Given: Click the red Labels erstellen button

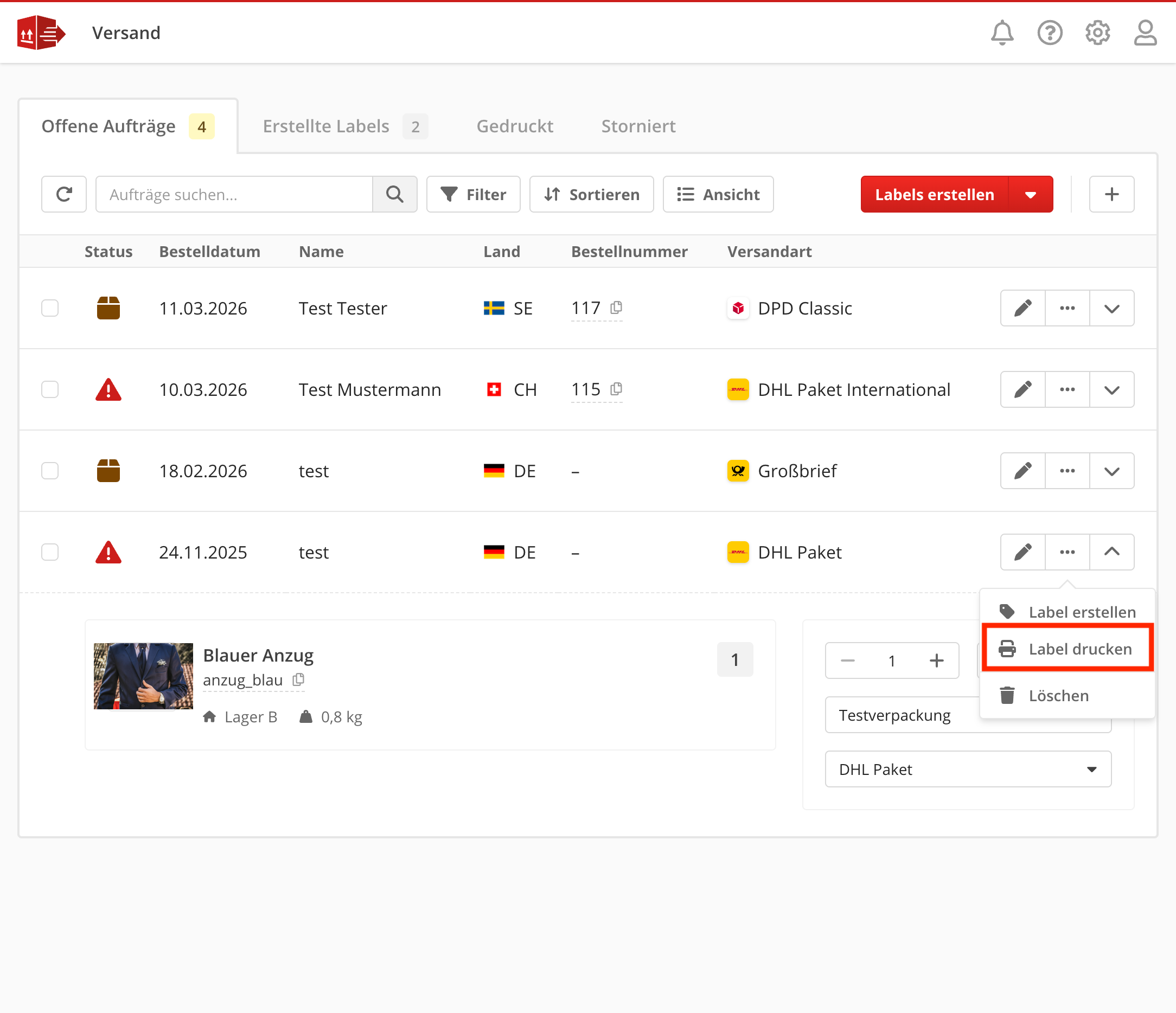Looking at the screenshot, I should [934, 194].
